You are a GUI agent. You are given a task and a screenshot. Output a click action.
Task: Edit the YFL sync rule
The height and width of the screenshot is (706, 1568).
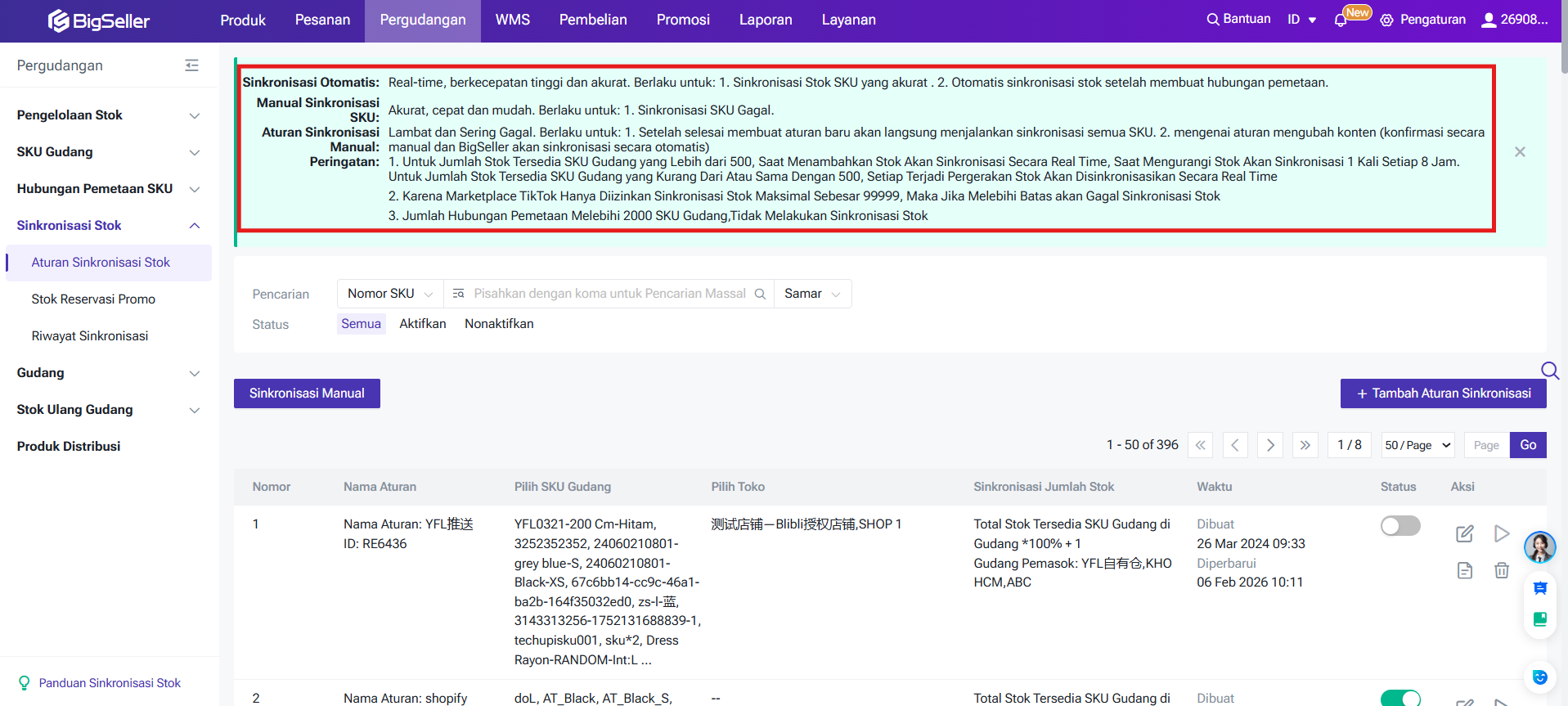pyautogui.click(x=1464, y=534)
